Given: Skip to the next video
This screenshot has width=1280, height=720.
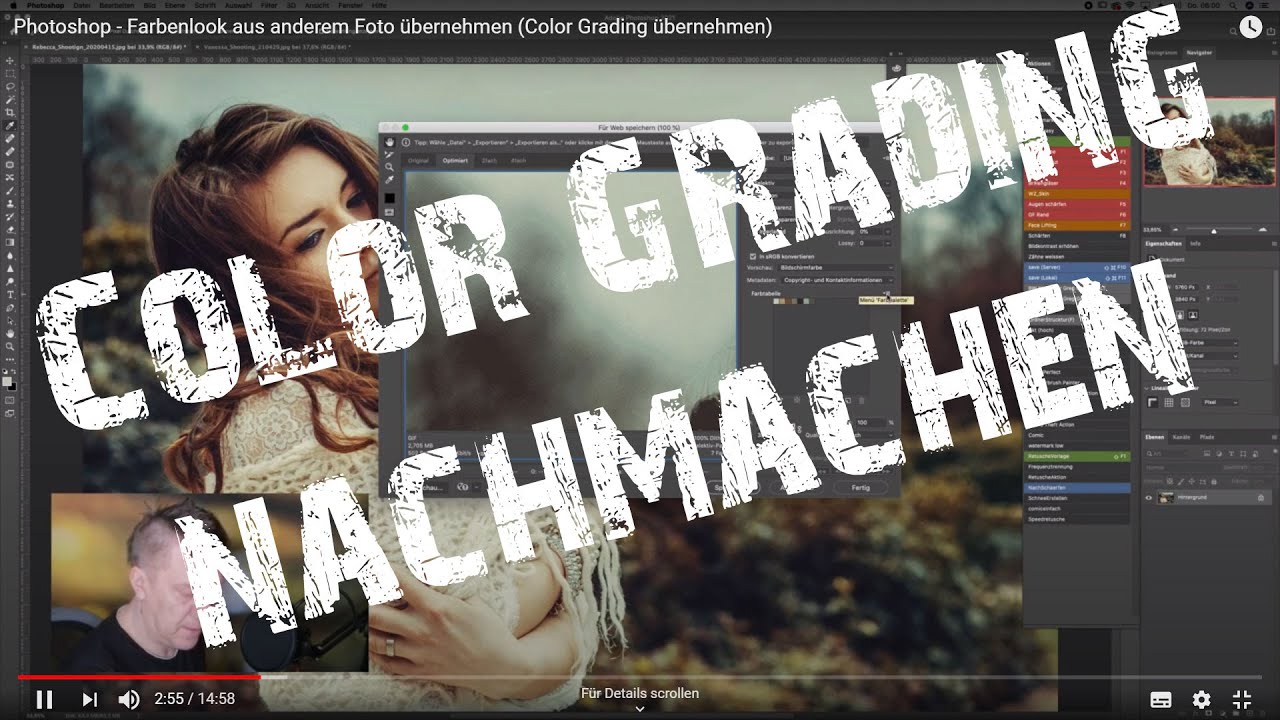Looking at the screenshot, I should [x=89, y=699].
